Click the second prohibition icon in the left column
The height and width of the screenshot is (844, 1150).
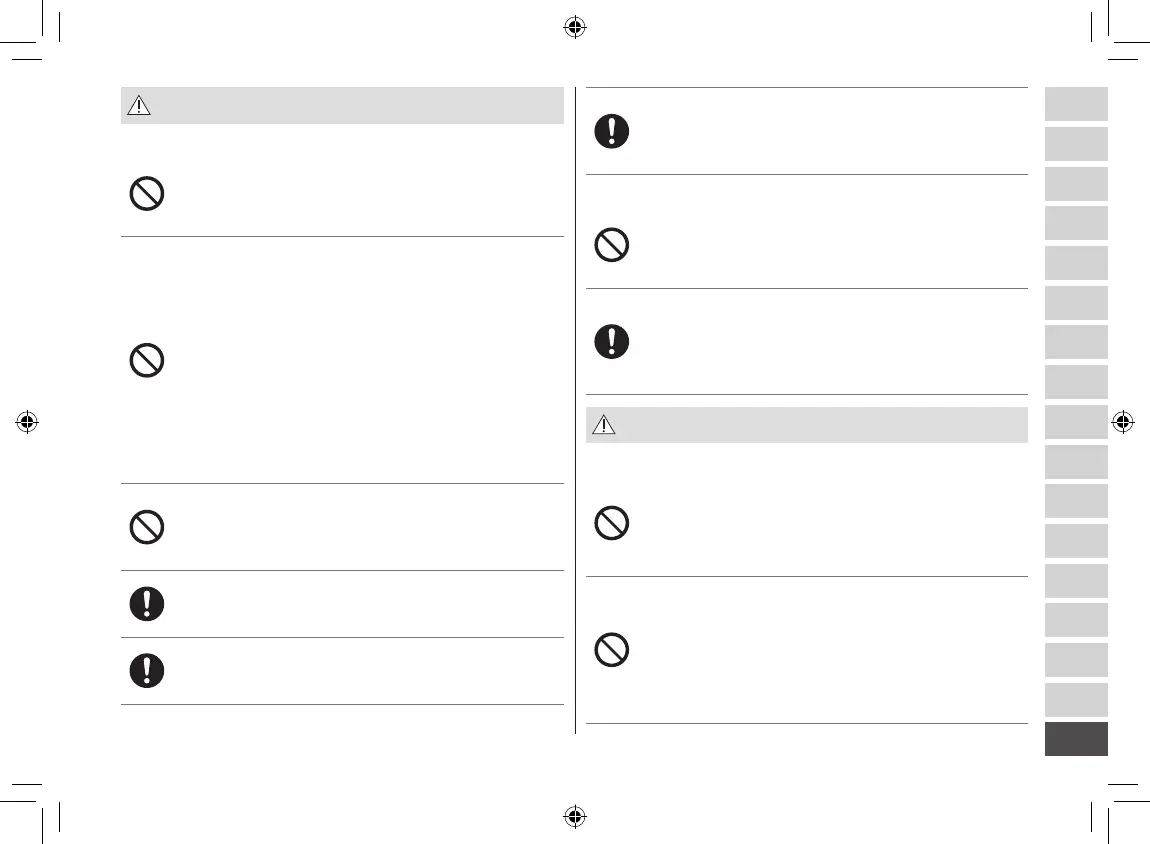pos(147,360)
